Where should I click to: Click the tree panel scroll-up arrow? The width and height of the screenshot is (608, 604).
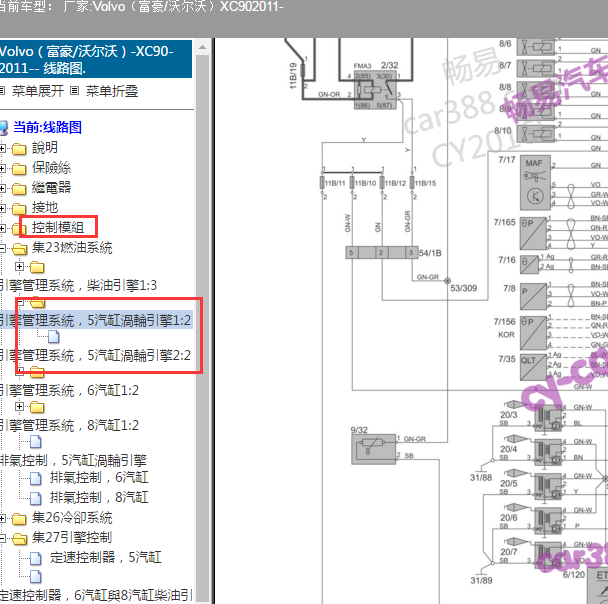pos(202,47)
